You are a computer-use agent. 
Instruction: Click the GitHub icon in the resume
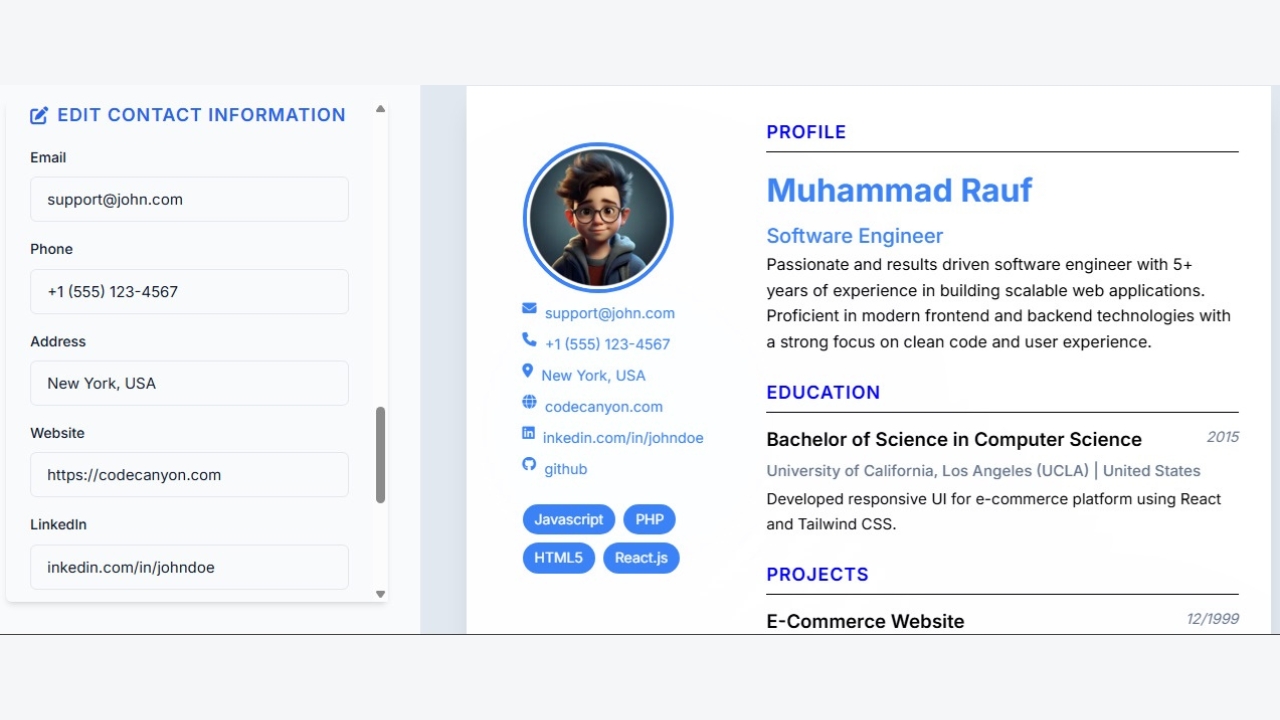(529, 464)
